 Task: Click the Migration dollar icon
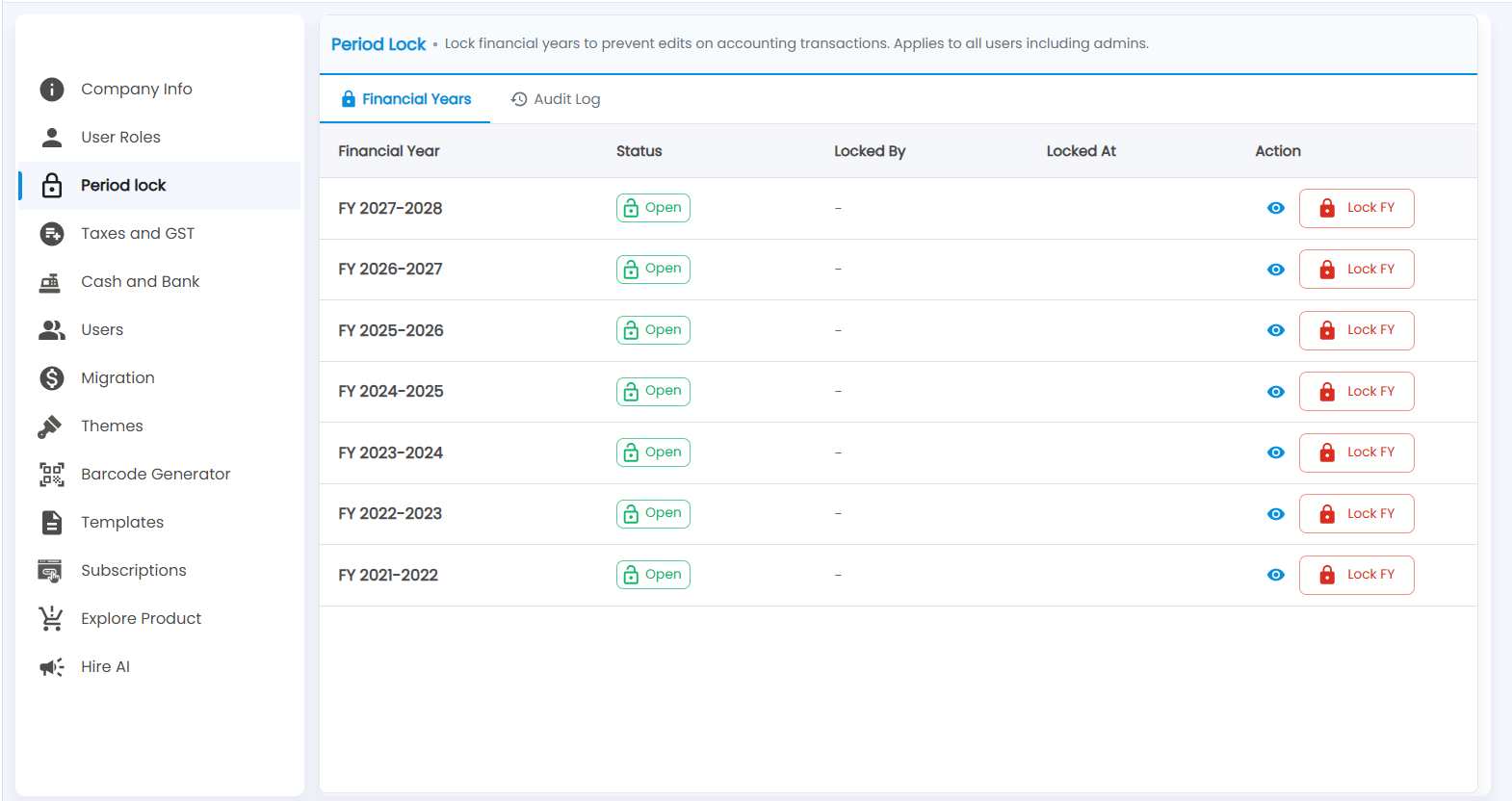(x=52, y=378)
